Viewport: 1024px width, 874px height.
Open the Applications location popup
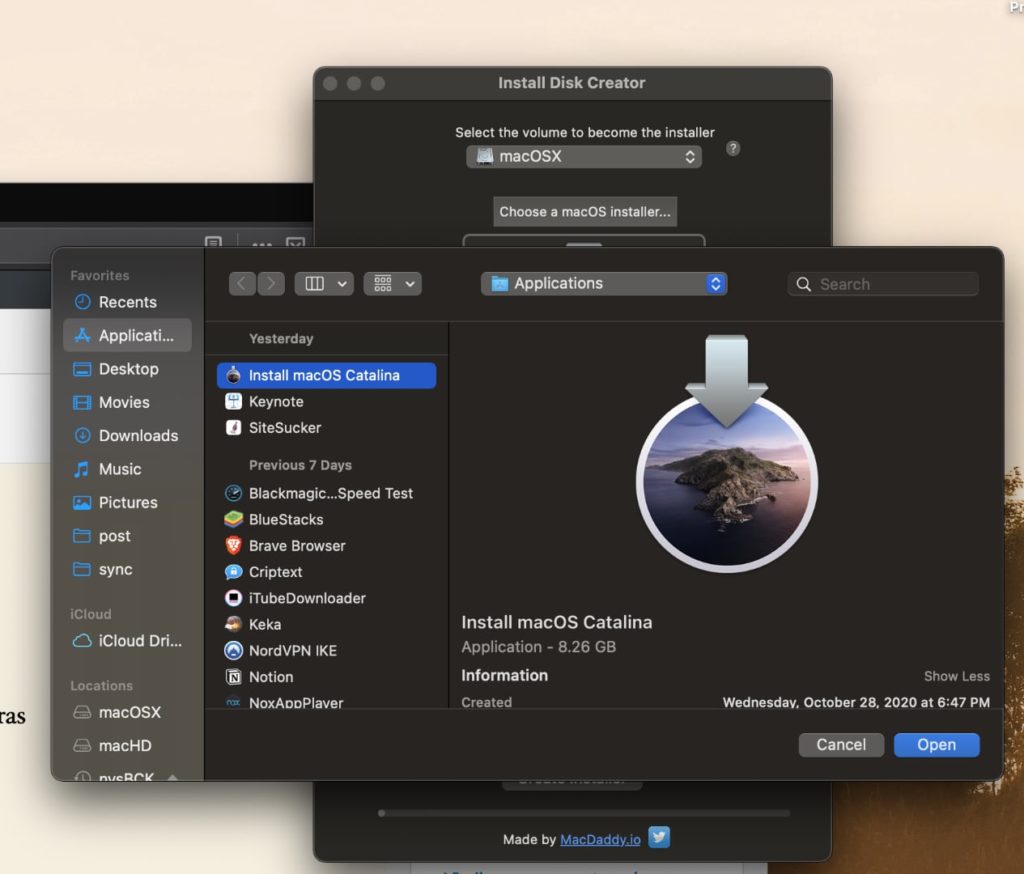[x=604, y=283]
